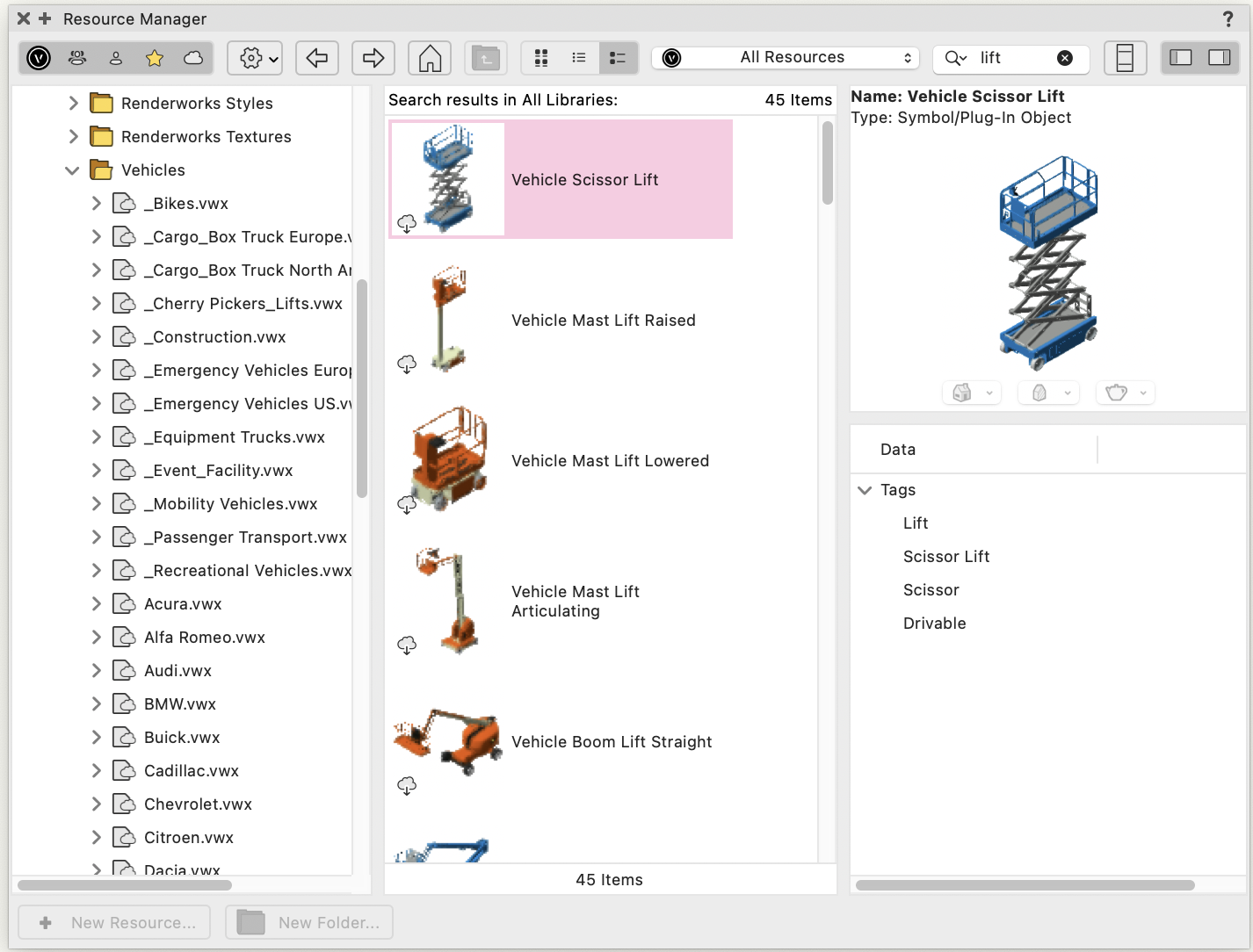The height and width of the screenshot is (952, 1253).
Task: Toggle the left file browser pane
Action: (x=1181, y=58)
